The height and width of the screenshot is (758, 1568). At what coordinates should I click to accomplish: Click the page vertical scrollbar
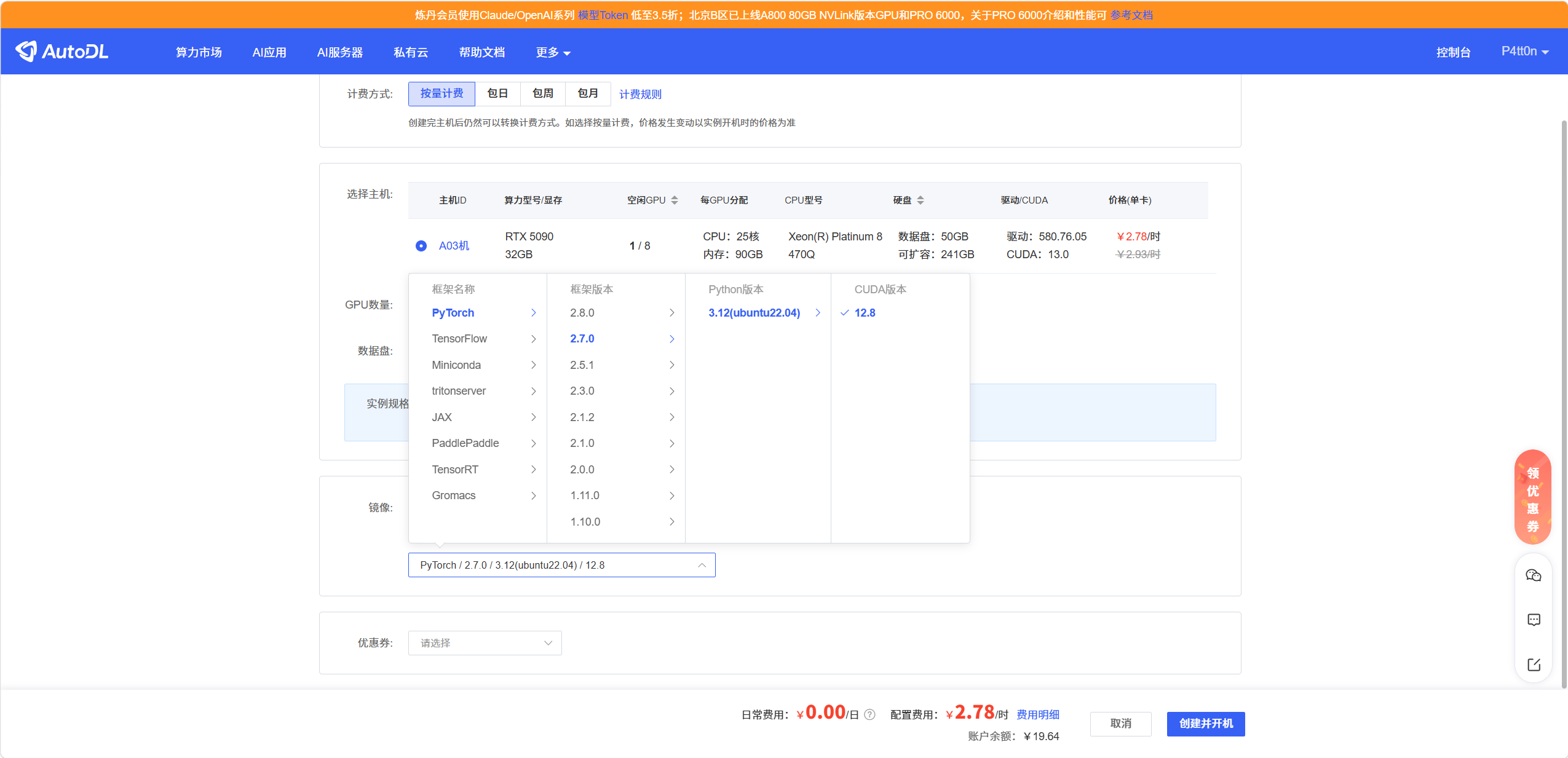coord(1564,405)
